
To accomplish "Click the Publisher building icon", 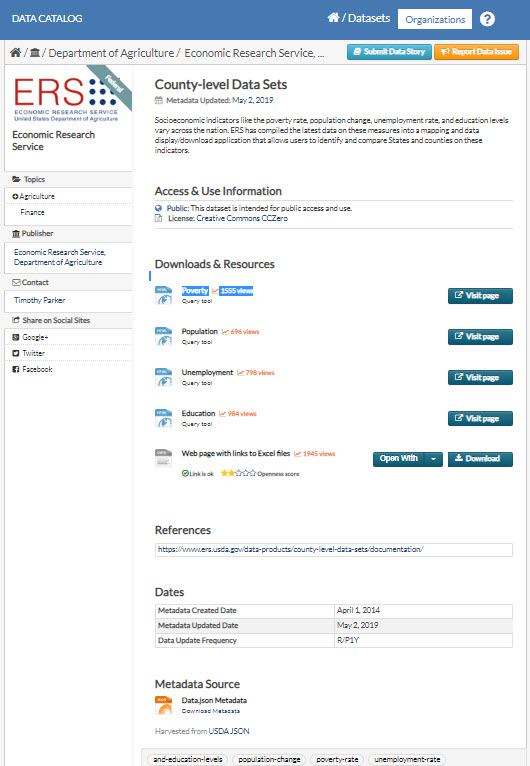I will pyautogui.click(x=16, y=234).
